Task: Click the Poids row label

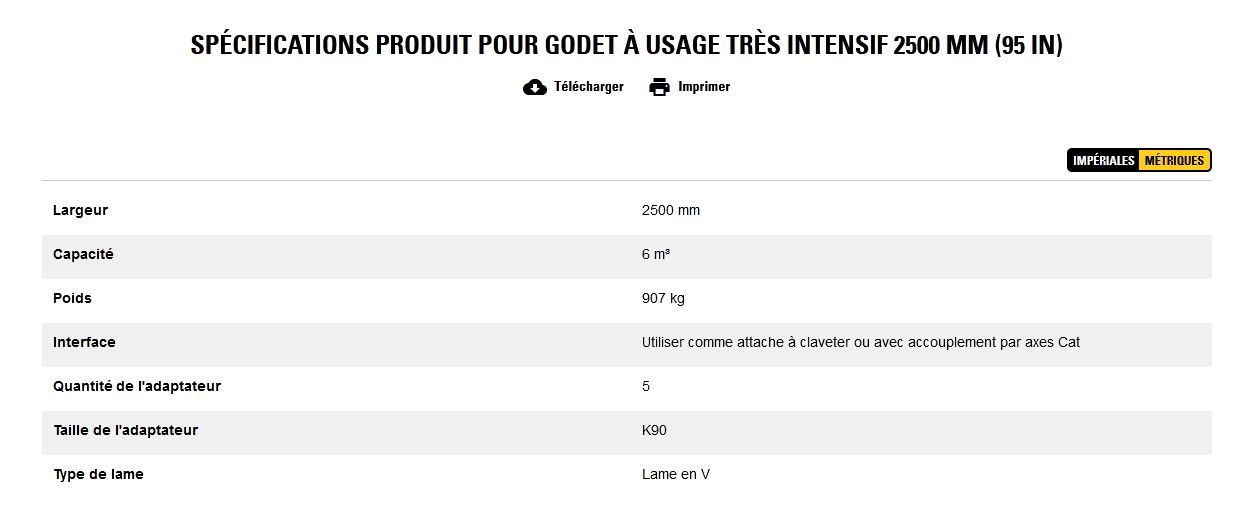Action: (x=72, y=299)
